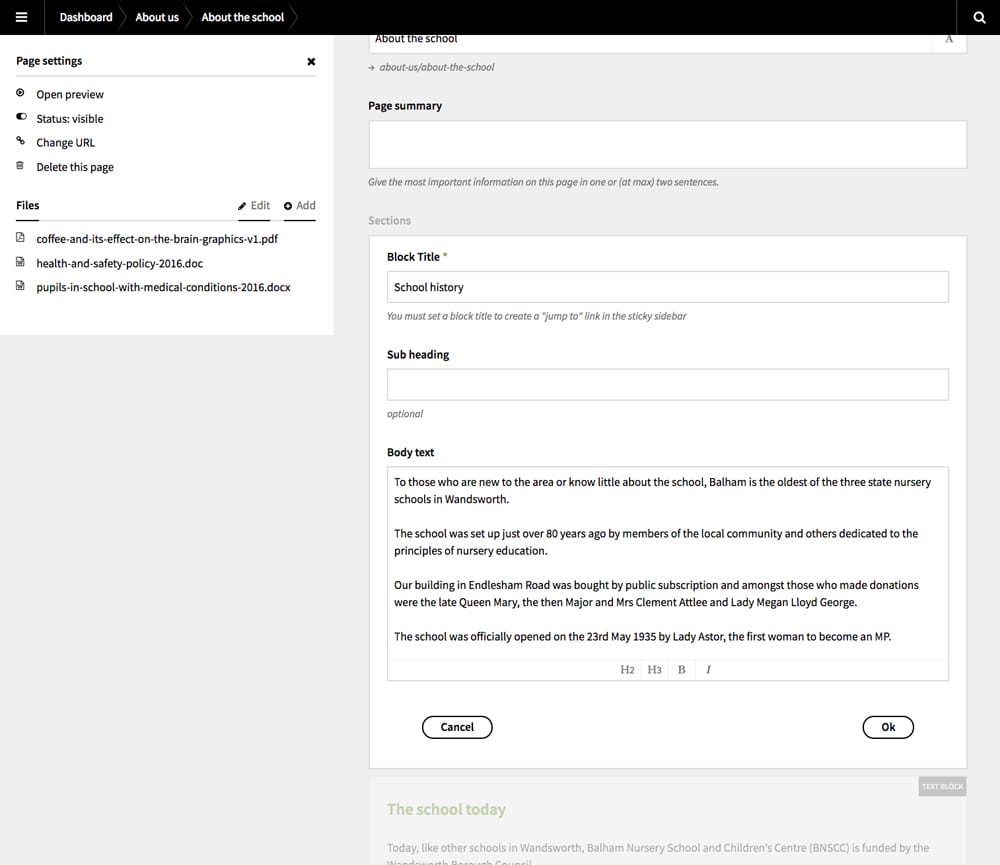
Task: Toggle bold text formatting
Action: tap(681, 670)
